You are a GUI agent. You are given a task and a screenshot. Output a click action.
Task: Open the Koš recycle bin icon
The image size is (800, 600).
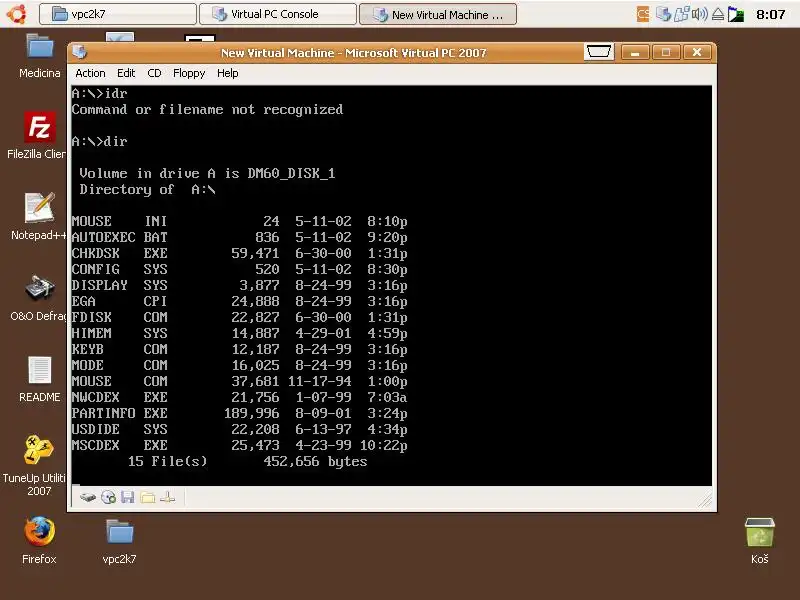point(760,541)
